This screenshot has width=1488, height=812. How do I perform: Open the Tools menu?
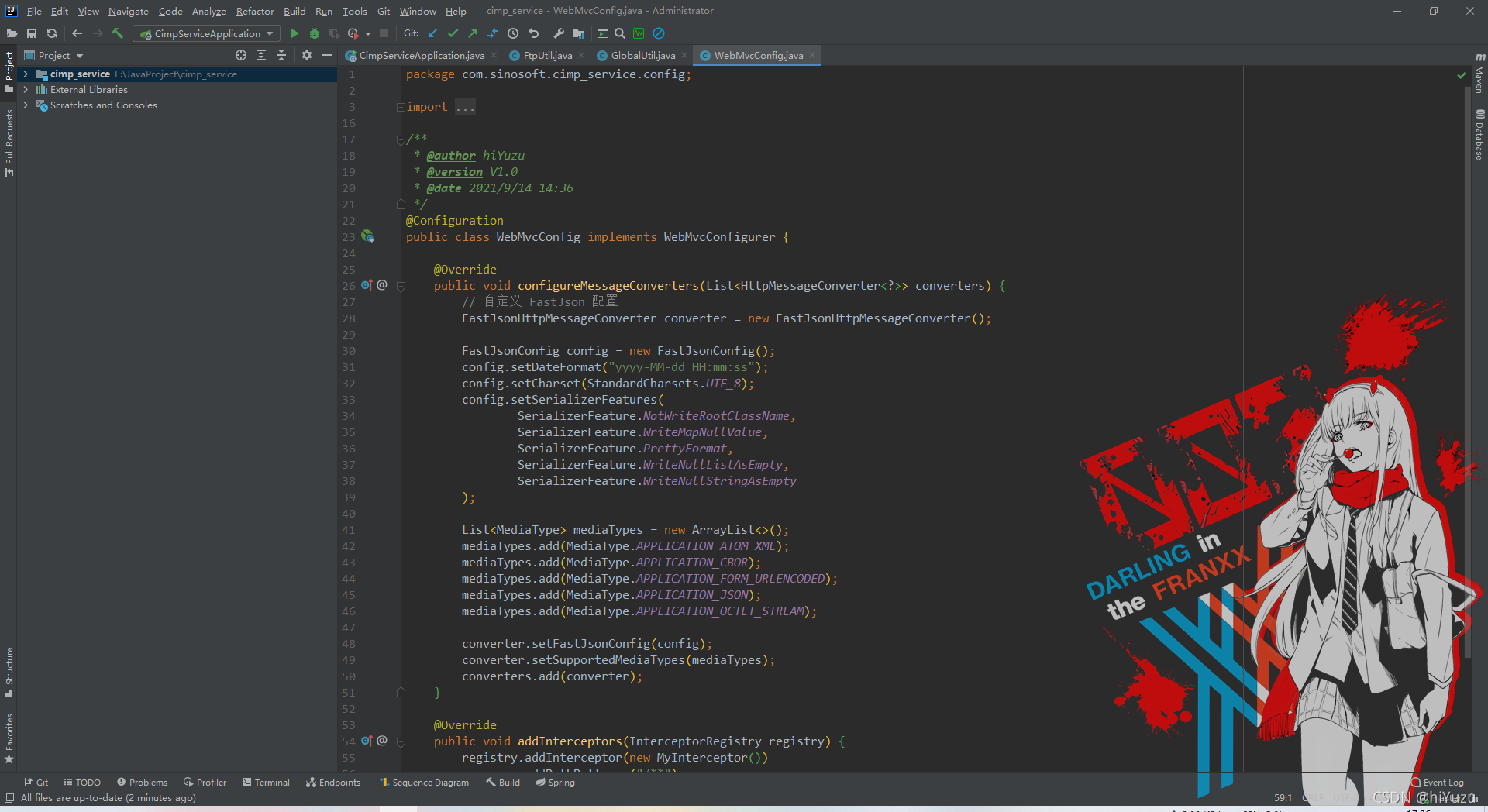coord(354,11)
